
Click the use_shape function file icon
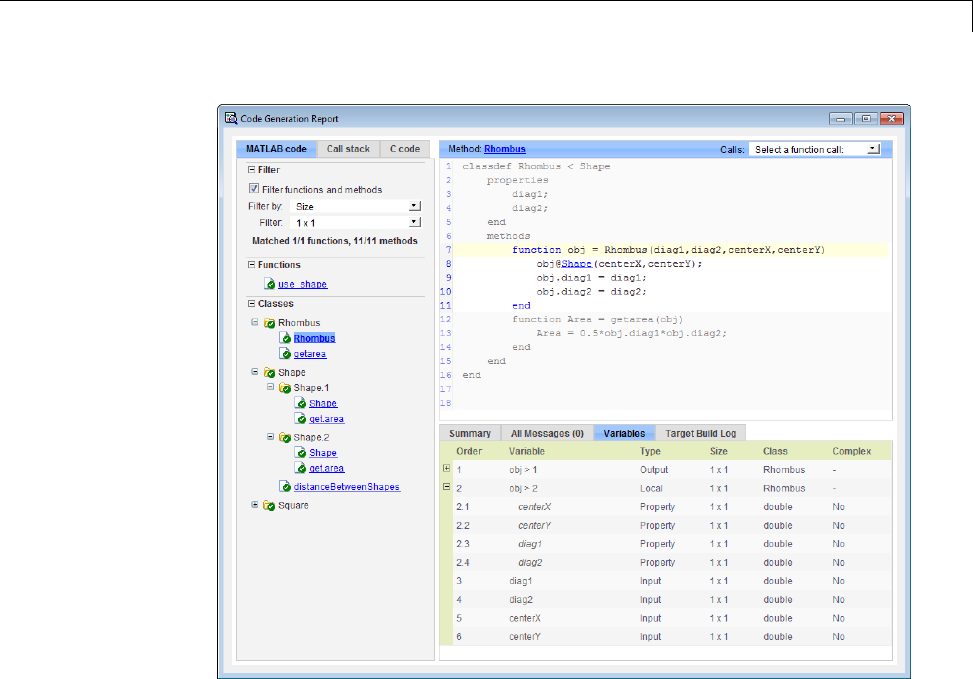[271, 284]
